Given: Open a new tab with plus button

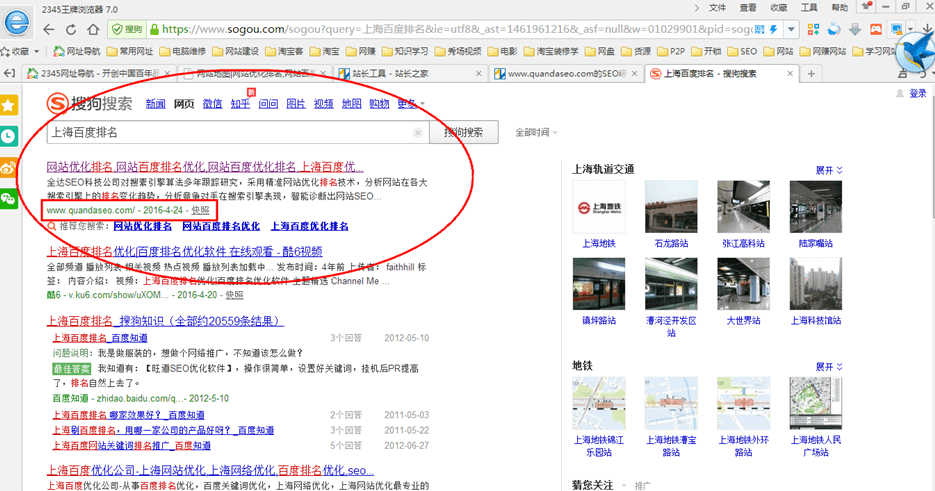Looking at the screenshot, I should click(x=811, y=73).
